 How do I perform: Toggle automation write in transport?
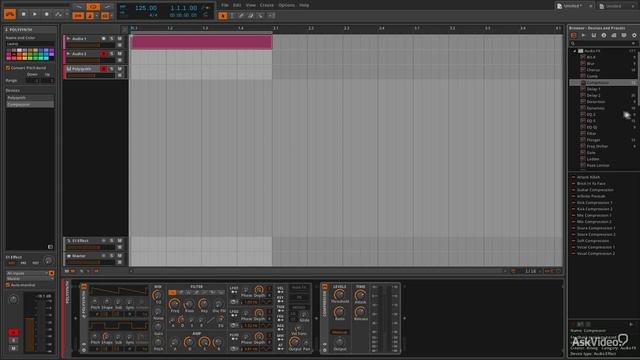click(x=58, y=14)
